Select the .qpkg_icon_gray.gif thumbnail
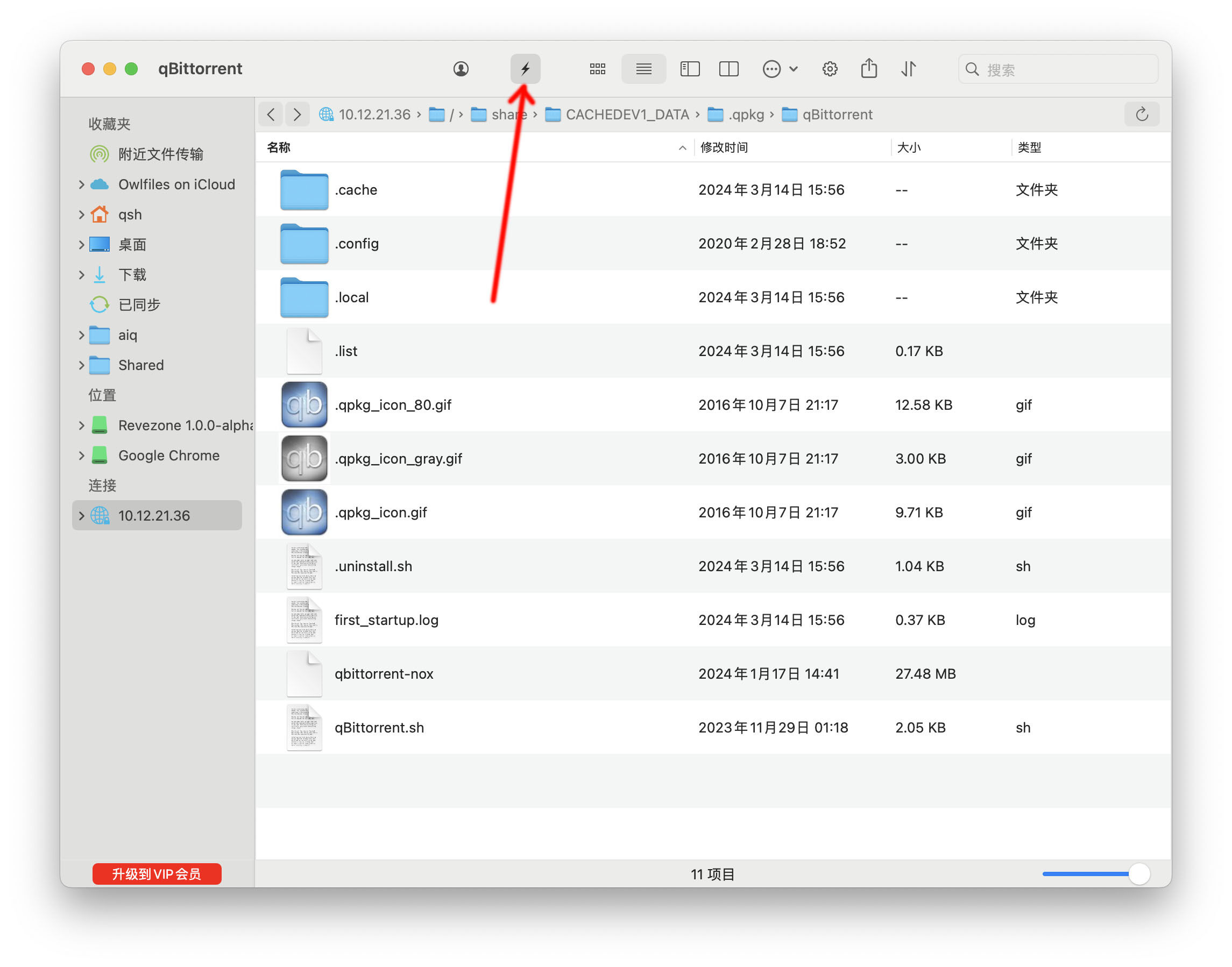 click(x=304, y=459)
